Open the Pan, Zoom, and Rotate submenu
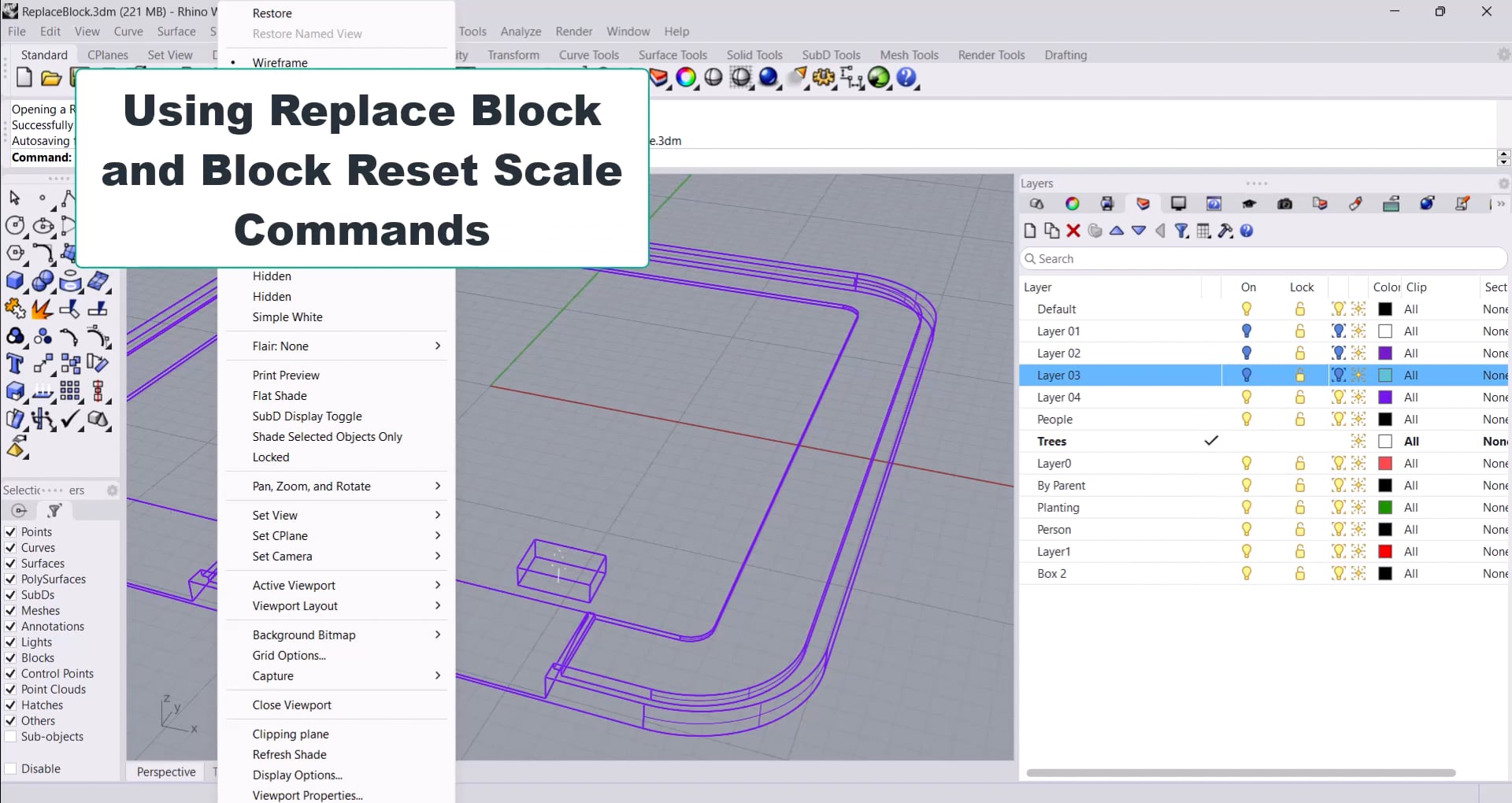 [311, 486]
